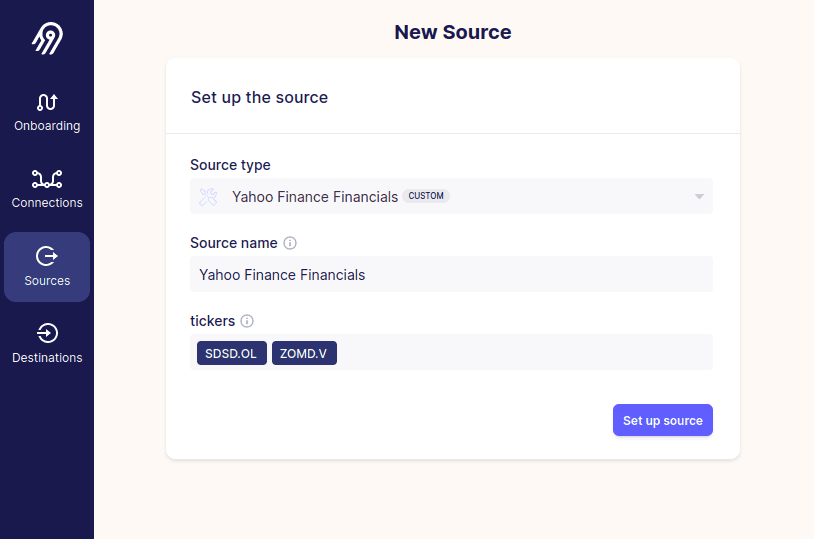Focus the Source name input field

point(451,274)
